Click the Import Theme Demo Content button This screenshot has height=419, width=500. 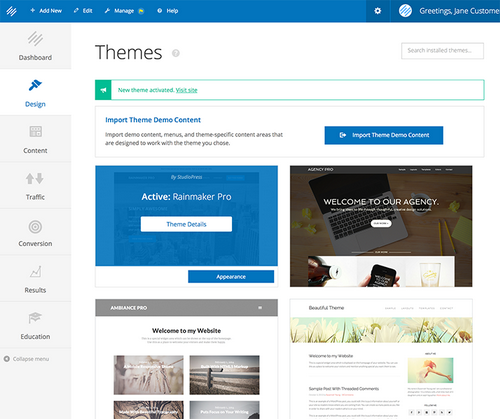(x=384, y=135)
